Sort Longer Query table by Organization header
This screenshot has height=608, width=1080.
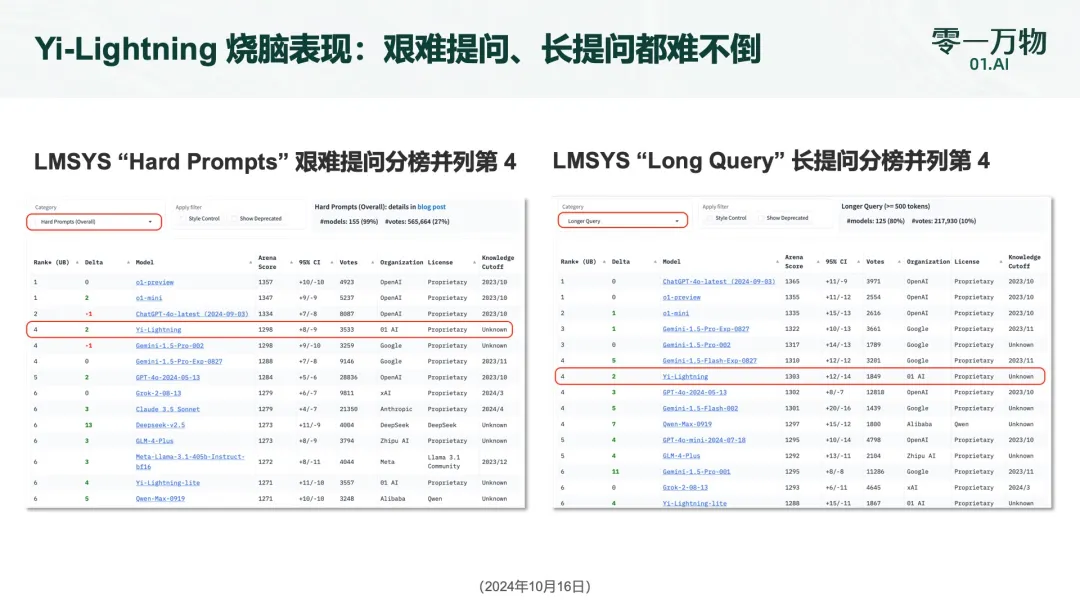928,262
